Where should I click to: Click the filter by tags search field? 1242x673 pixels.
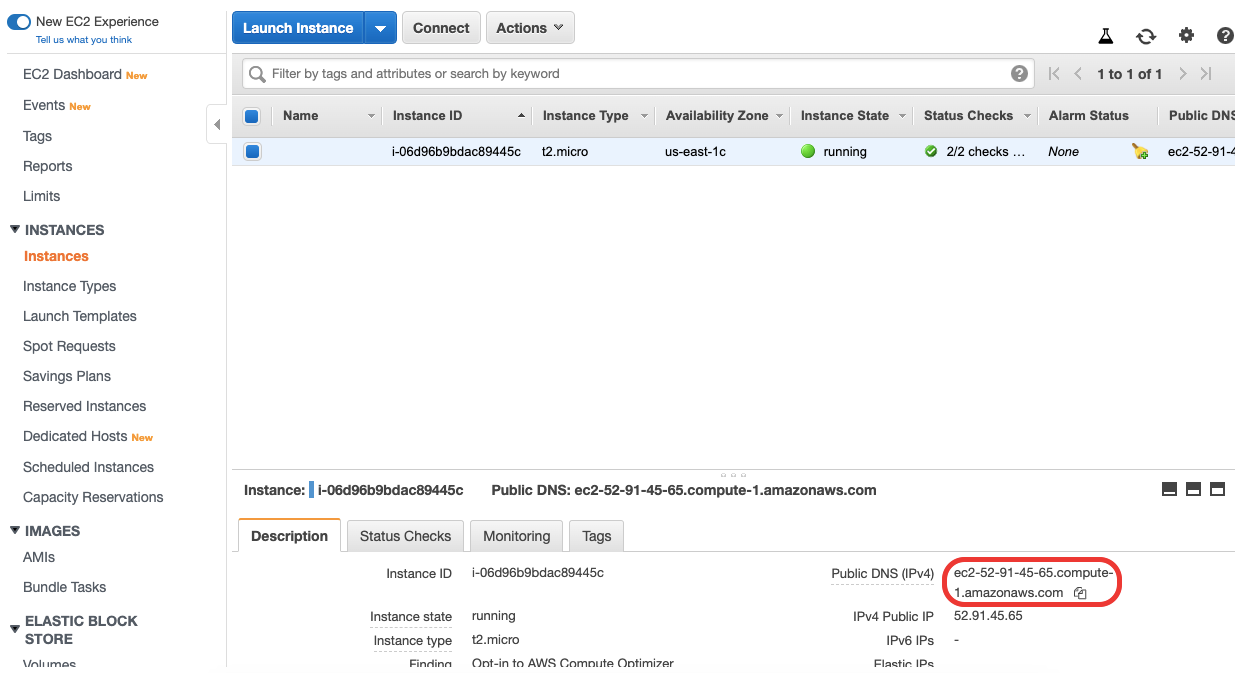coord(637,73)
